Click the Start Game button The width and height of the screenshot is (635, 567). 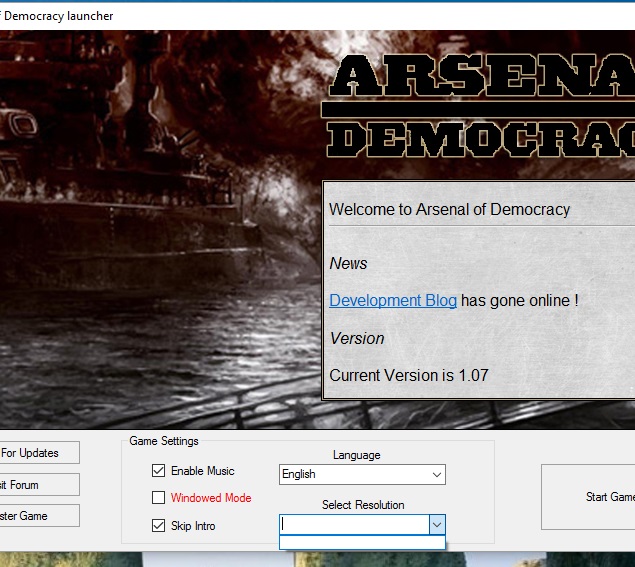(x=589, y=497)
